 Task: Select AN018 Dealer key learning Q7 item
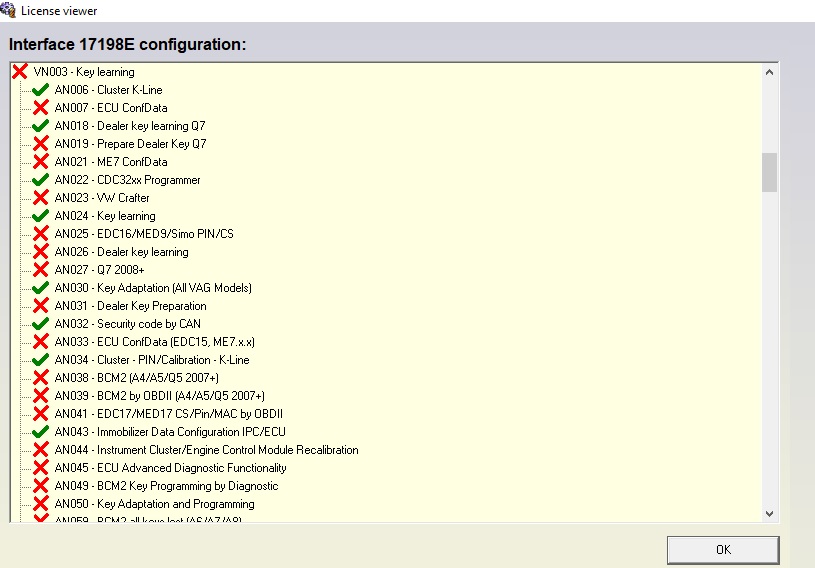(130, 126)
